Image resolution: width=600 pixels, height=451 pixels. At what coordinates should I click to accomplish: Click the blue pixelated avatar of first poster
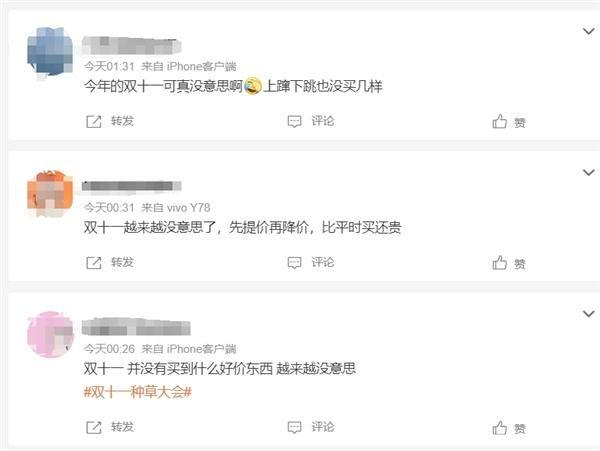click(x=50, y=52)
